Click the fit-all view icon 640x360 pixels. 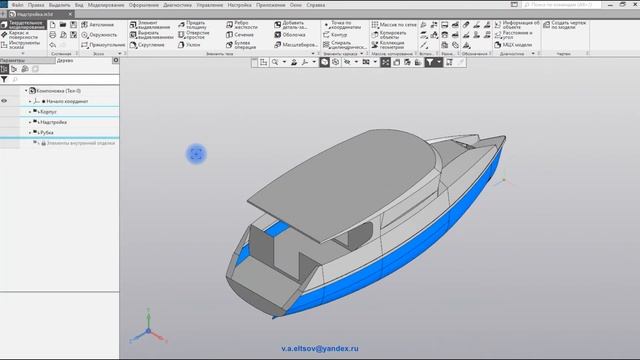point(386,62)
